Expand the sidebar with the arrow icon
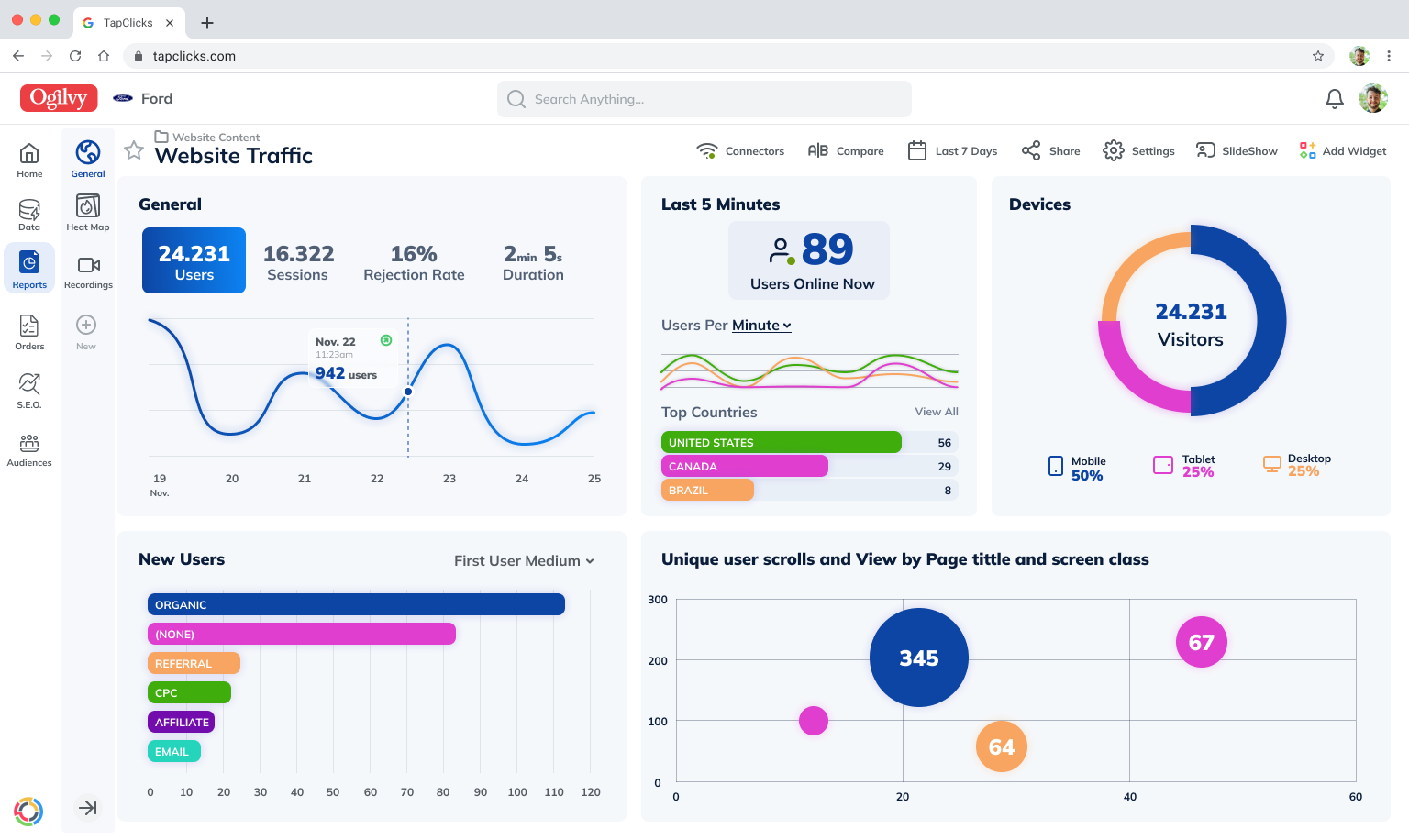The image size is (1409, 840). click(88, 808)
